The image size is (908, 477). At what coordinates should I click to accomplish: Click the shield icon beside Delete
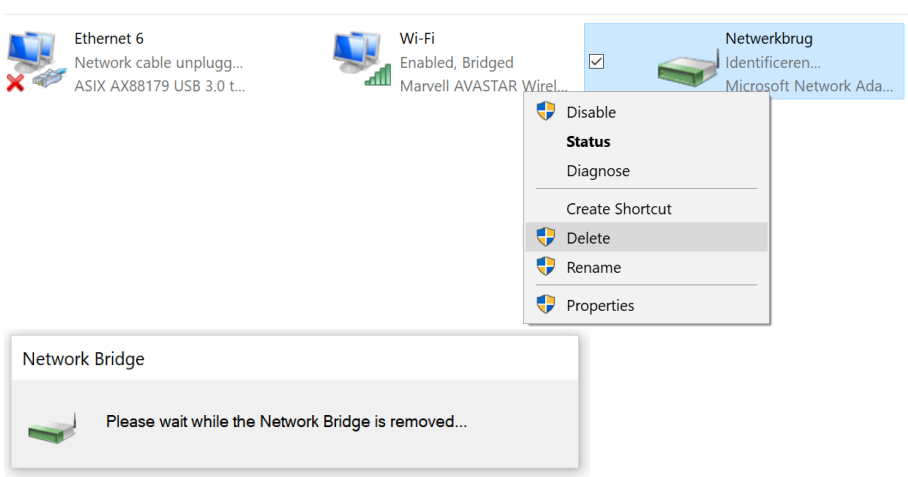coord(545,238)
